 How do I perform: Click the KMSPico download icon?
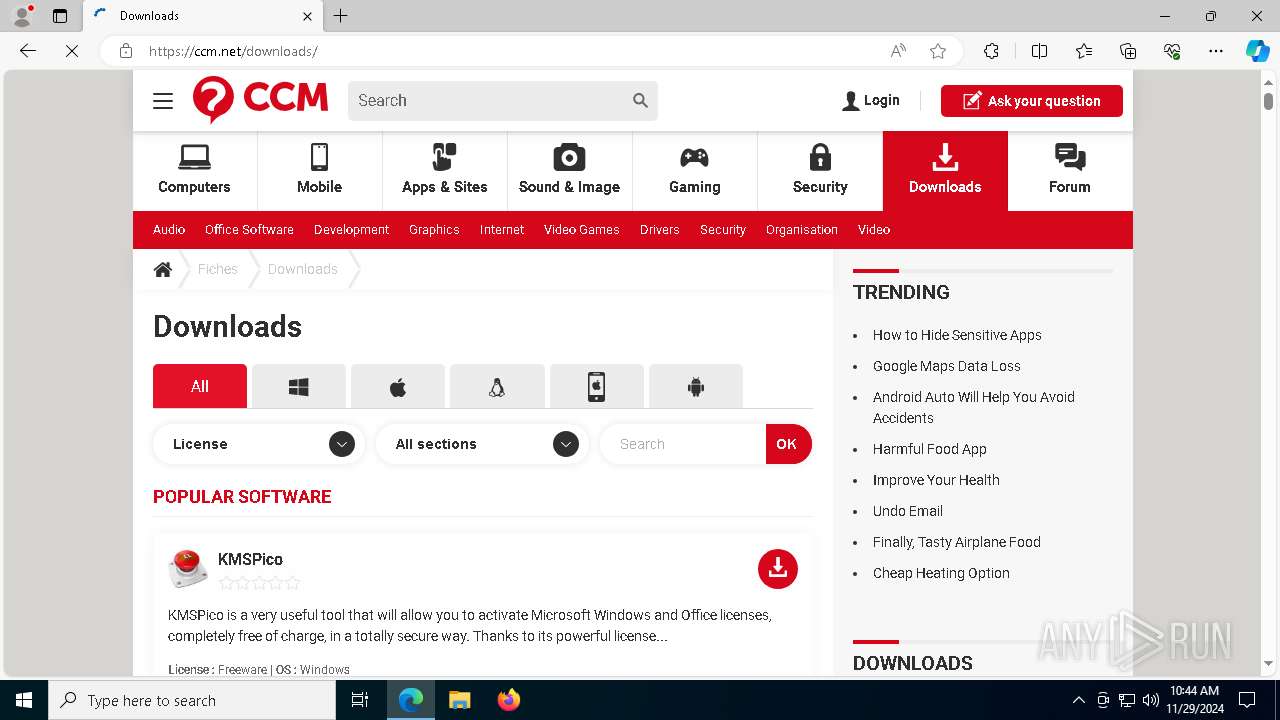pyautogui.click(x=777, y=569)
